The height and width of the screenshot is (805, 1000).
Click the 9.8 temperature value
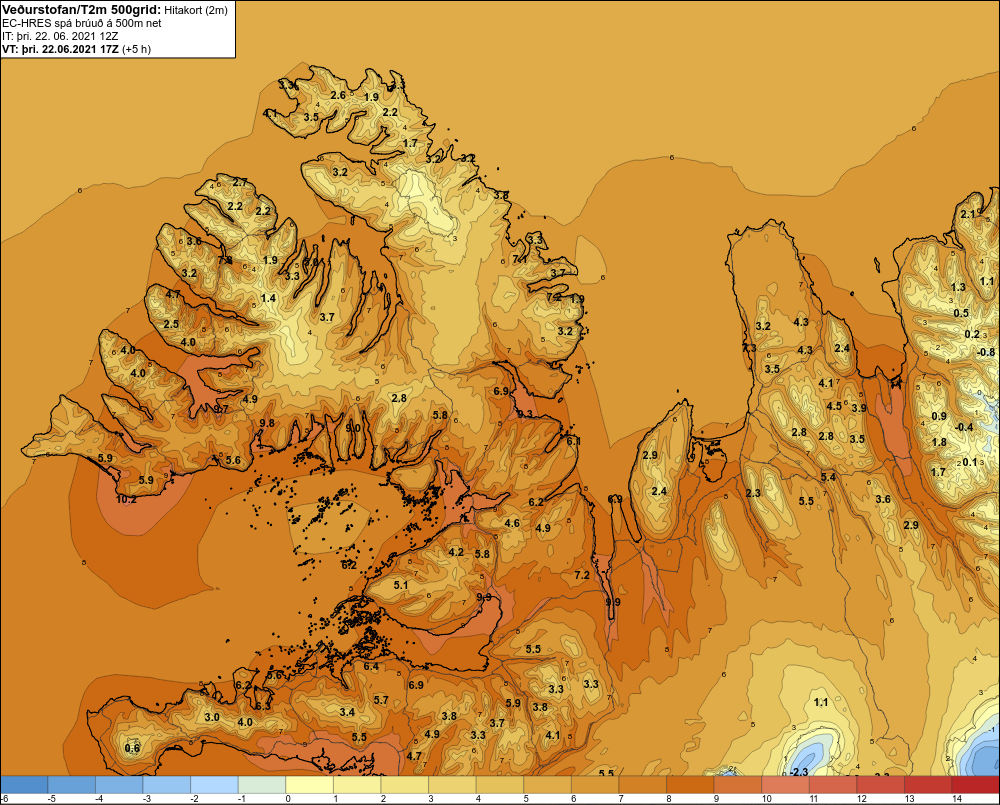pos(267,423)
